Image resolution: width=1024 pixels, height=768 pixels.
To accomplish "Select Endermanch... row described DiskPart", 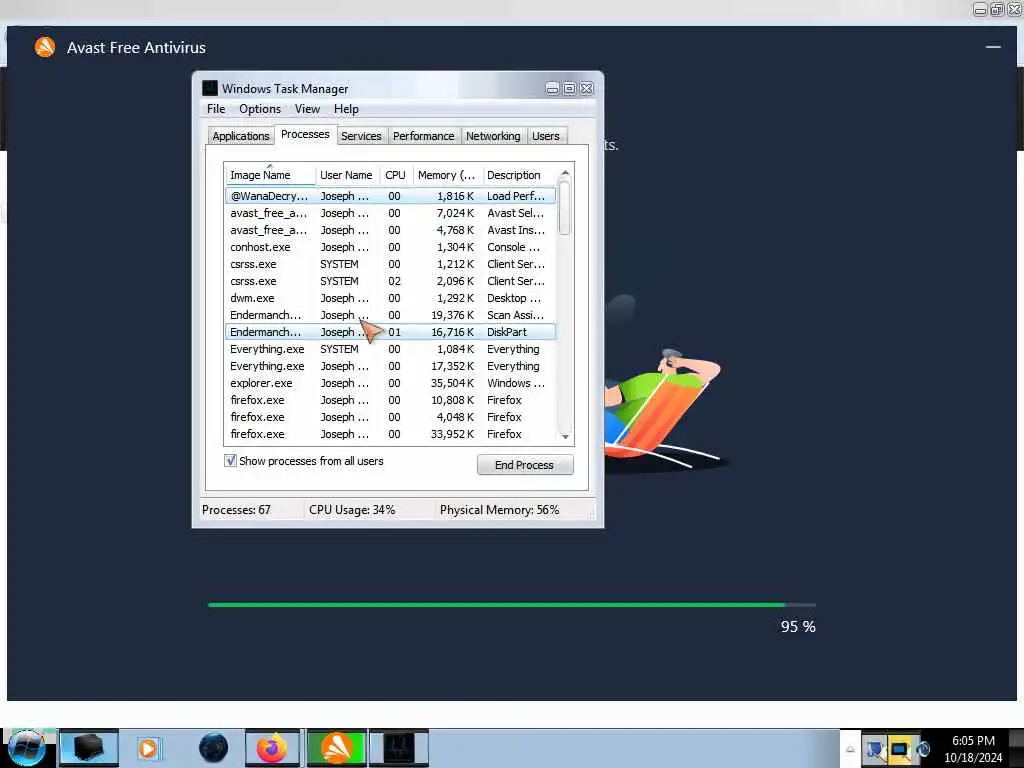I will pyautogui.click(x=391, y=332).
